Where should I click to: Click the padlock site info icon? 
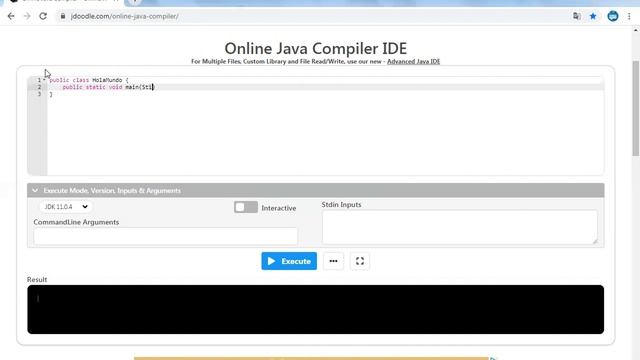coord(62,16)
